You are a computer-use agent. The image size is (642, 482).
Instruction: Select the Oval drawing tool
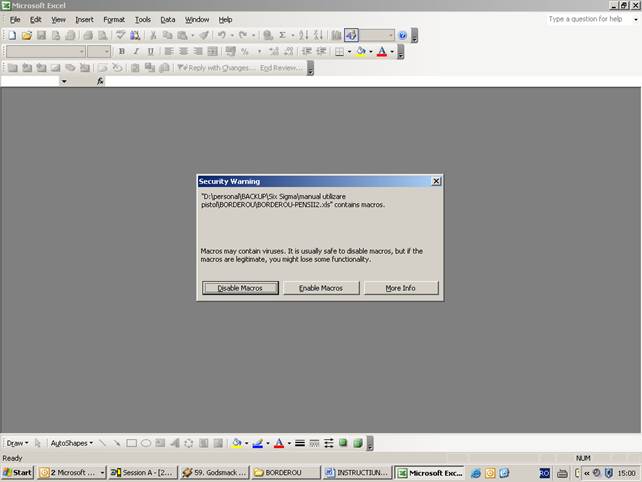tap(146, 443)
